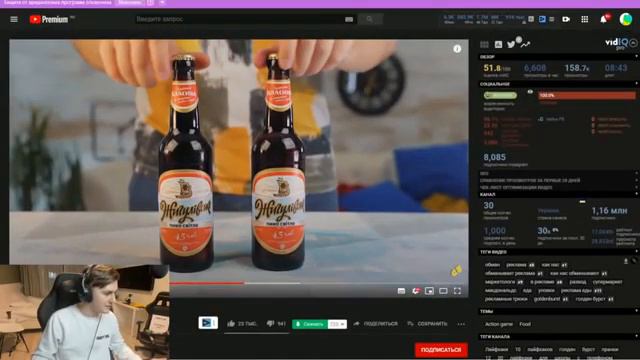Click the red Подписаться subscribe button

[x=441, y=350]
